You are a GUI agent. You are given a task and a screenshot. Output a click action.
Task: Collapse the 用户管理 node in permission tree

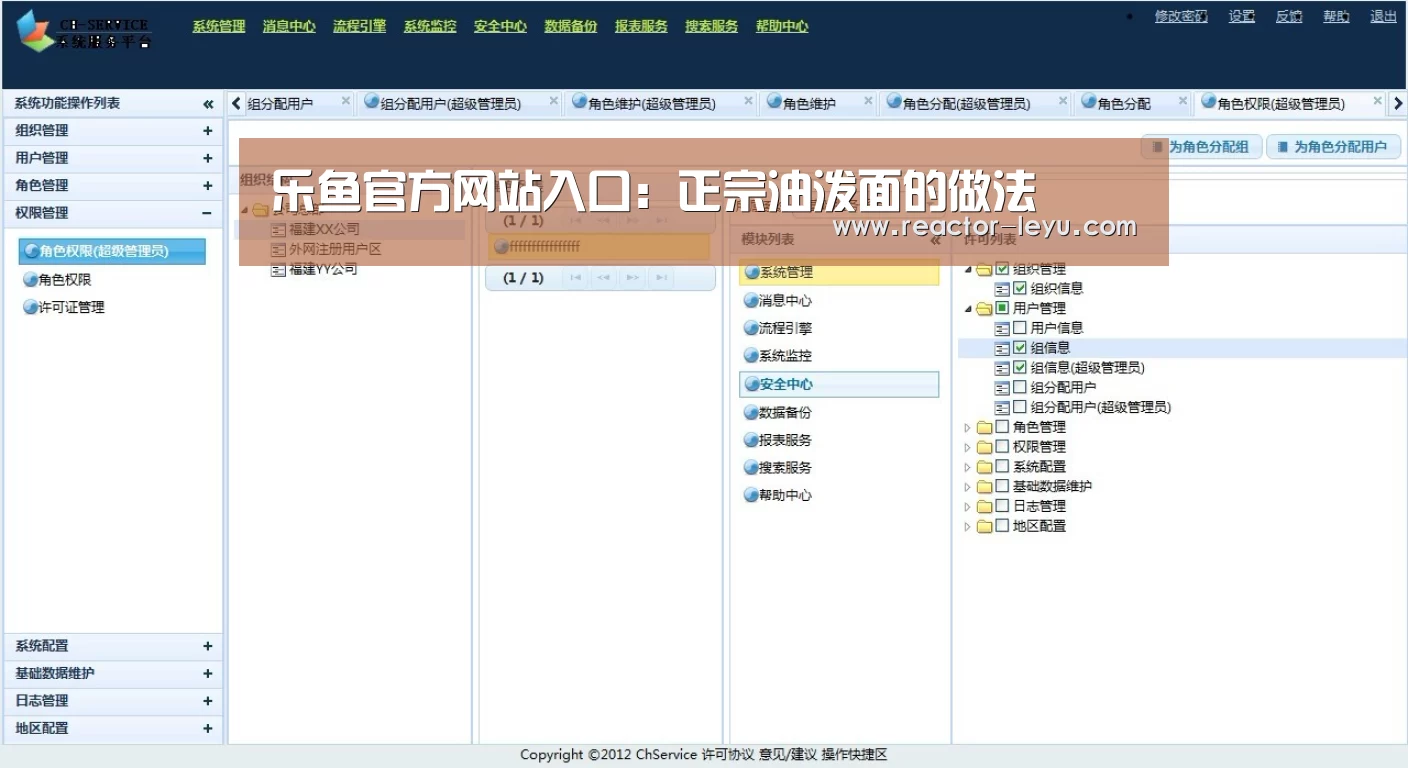(967, 309)
